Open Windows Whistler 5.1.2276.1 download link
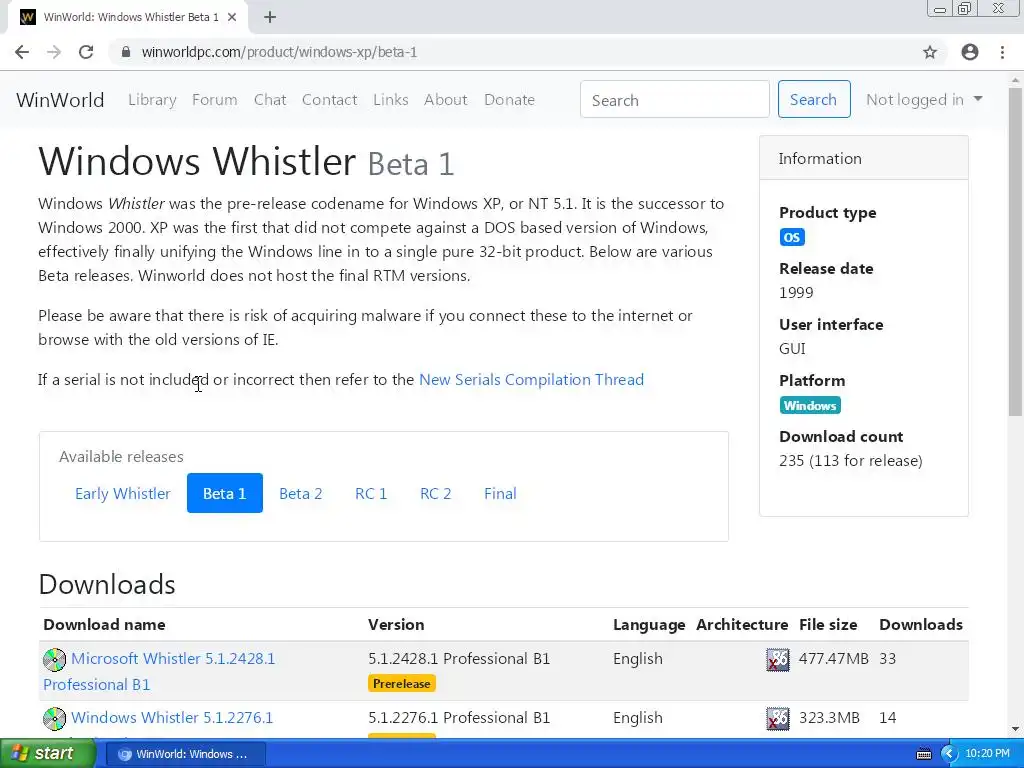The height and width of the screenshot is (768, 1024). [x=172, y=718]
